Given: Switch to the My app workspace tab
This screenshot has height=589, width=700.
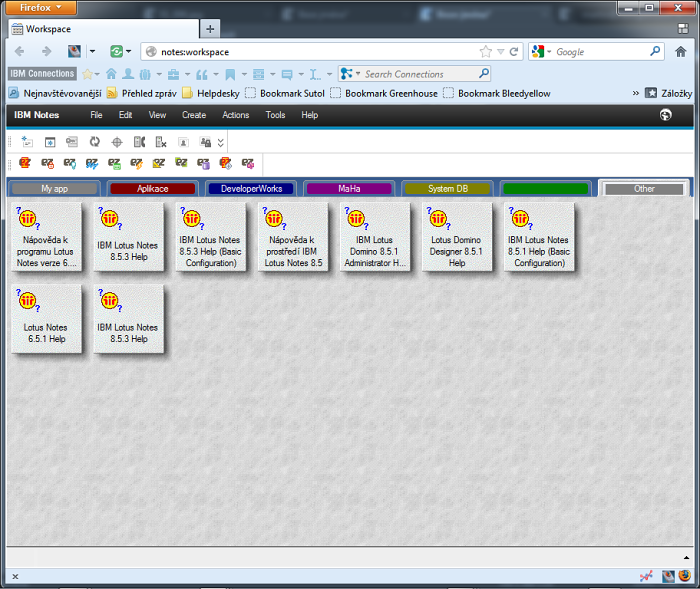Looking at the screenshot, I should pyautogui.click(x=54, y=189).
